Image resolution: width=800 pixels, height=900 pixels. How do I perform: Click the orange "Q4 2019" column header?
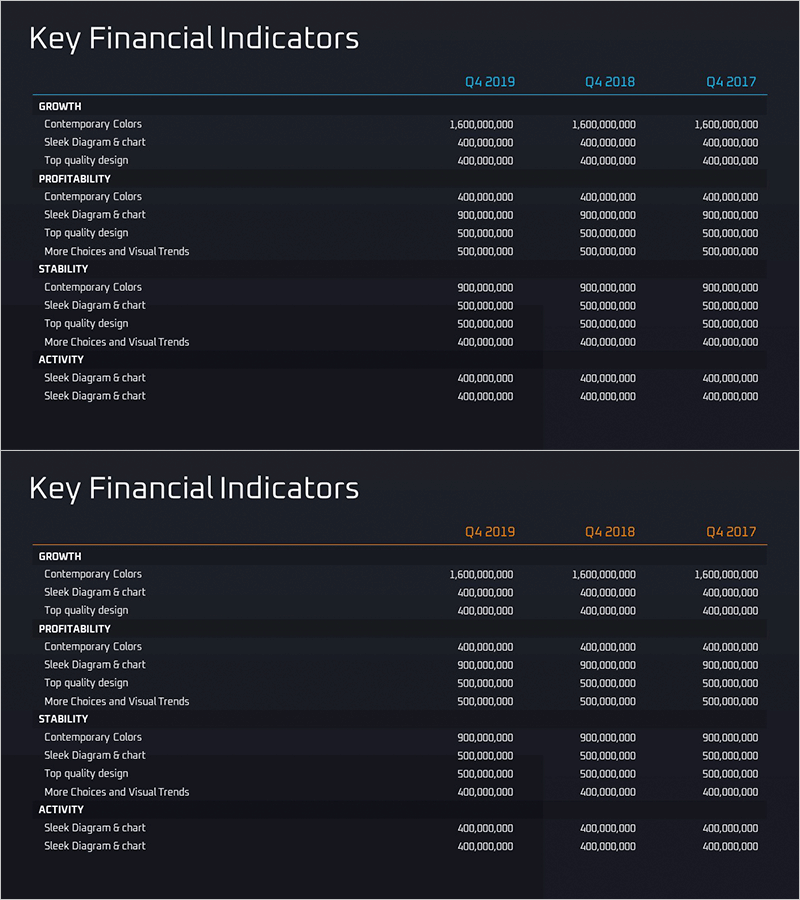[x=490, y=532]
